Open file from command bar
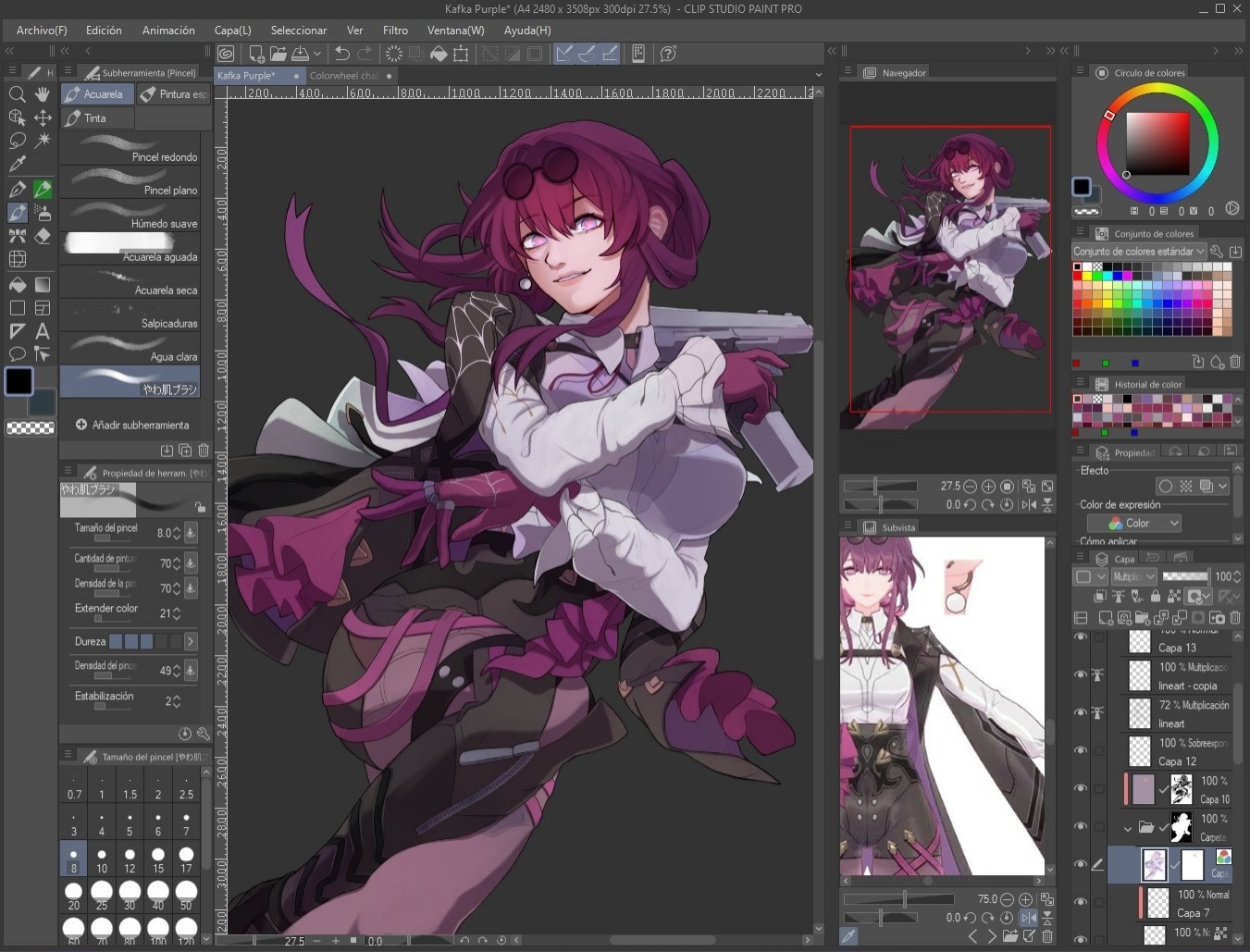This screenshot has height=952, width=1250. 278,54
